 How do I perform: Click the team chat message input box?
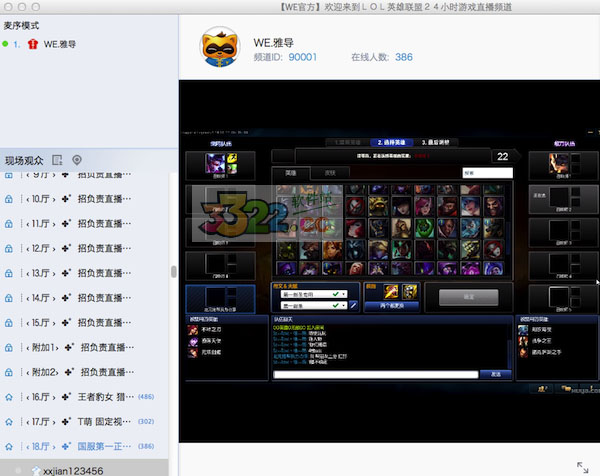click(x=376, y=374)
